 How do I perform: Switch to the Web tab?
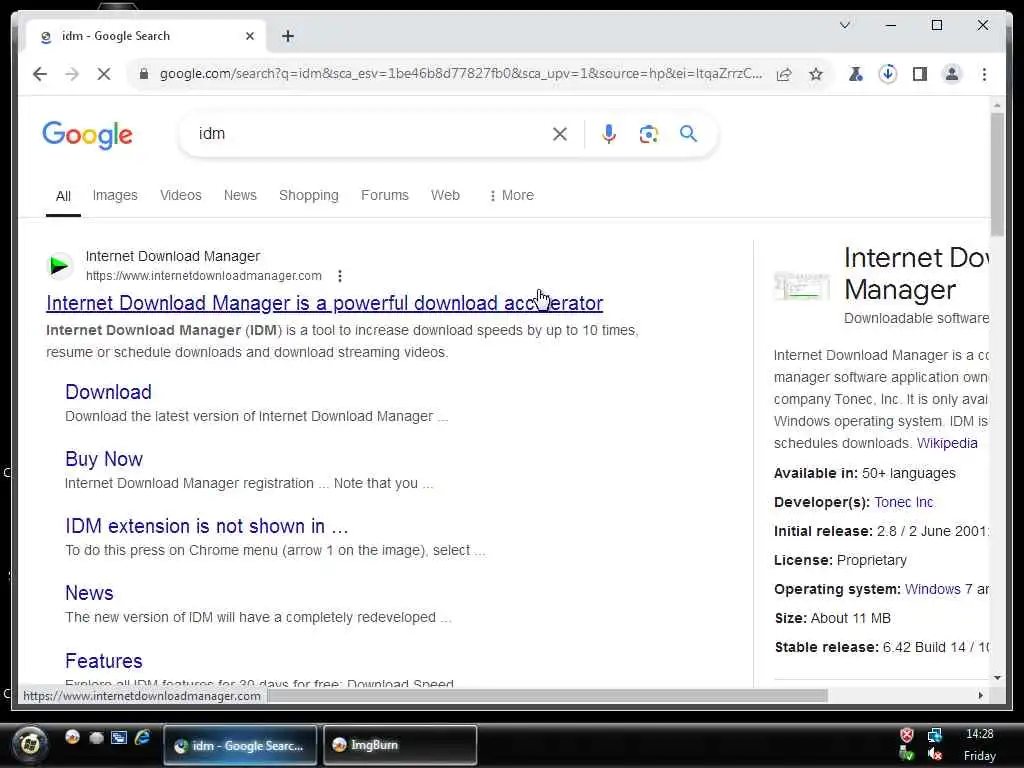point(445,195)
